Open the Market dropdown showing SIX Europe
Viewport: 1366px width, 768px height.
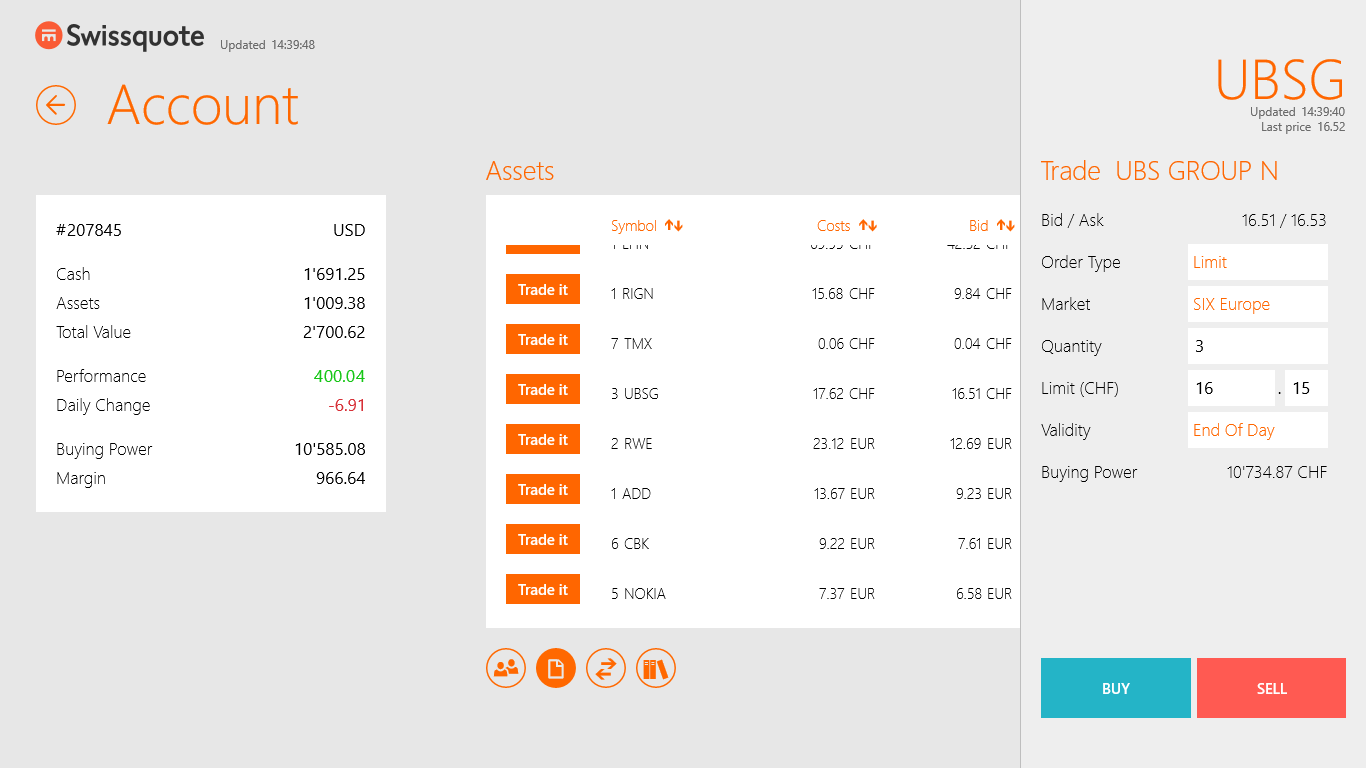1257,304
